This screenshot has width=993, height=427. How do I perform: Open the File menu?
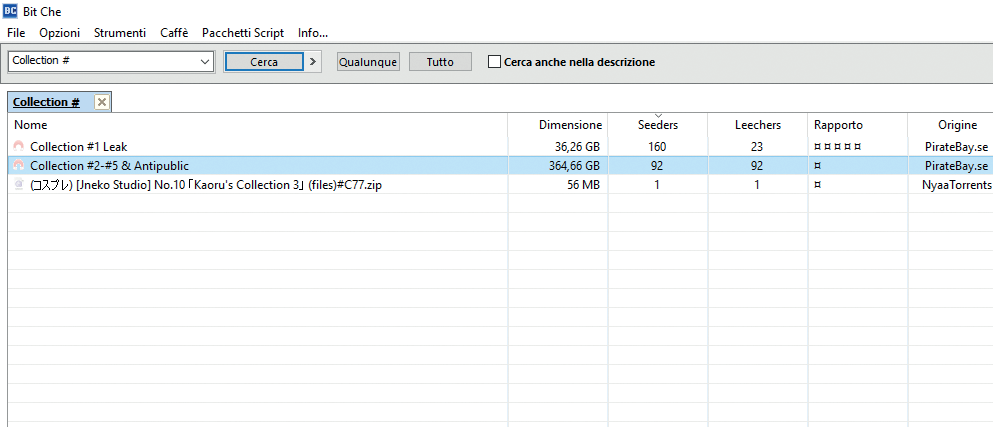(16, 33)
